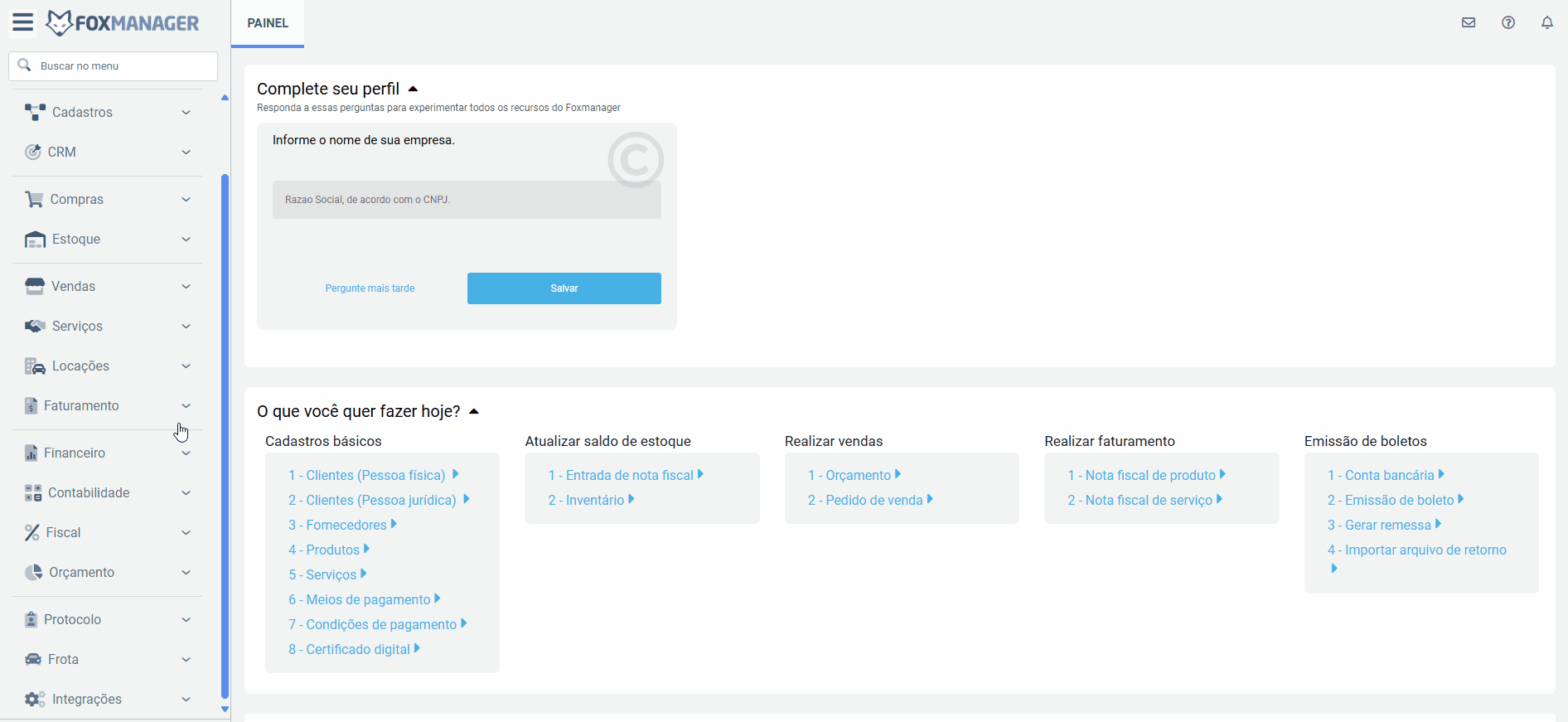Click the Integrações gears icon
This screenshot has height=722, width=1568.
pos(35,699)
